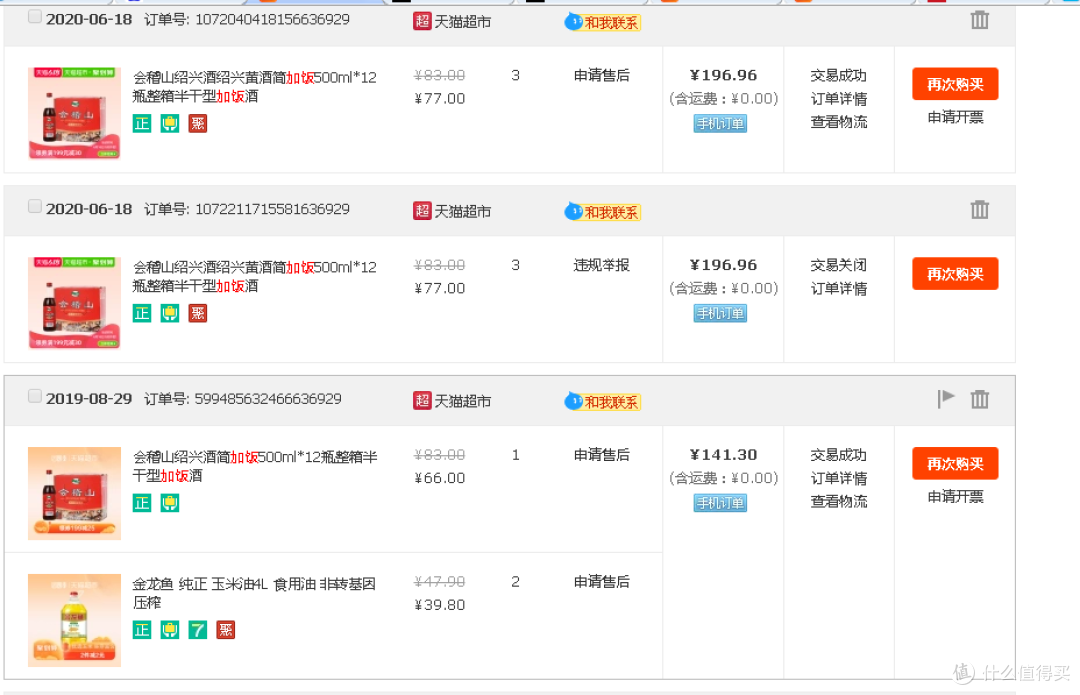This screenshot has height=695, width=1080.
Task: Contact seller 和我联系 in order 1072211715581636929
Action: 603,212
